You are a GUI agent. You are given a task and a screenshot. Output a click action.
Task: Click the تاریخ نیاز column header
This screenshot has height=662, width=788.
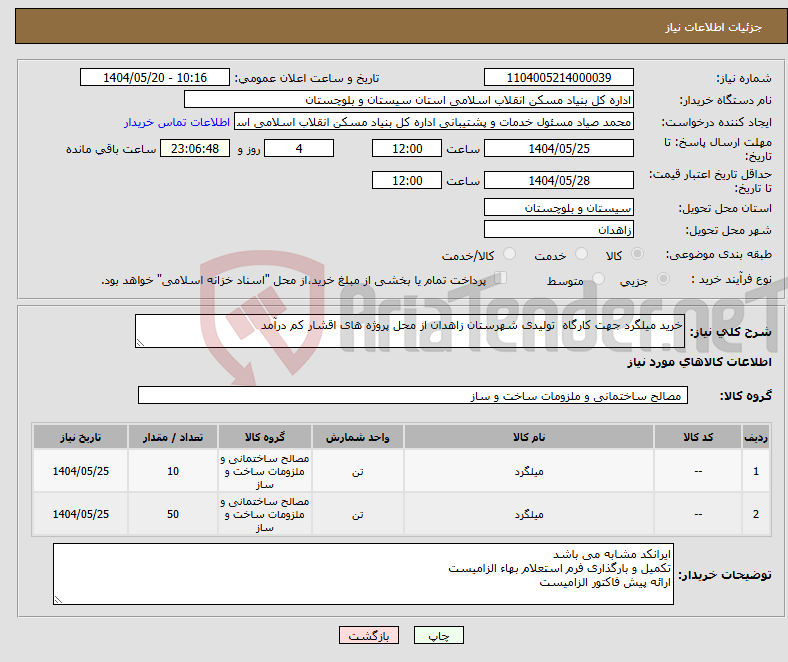pyautogui.click(x=80, y=437)
